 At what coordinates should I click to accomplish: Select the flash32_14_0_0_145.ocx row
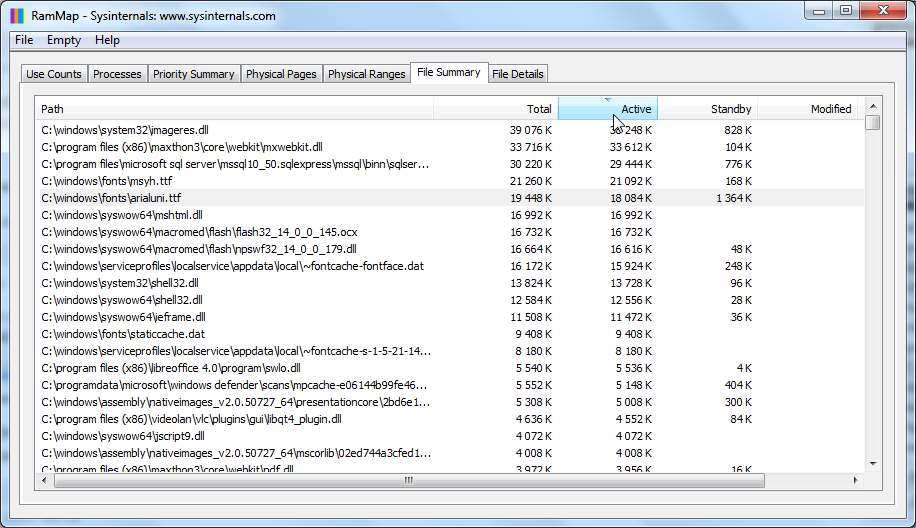pos(450,232)
